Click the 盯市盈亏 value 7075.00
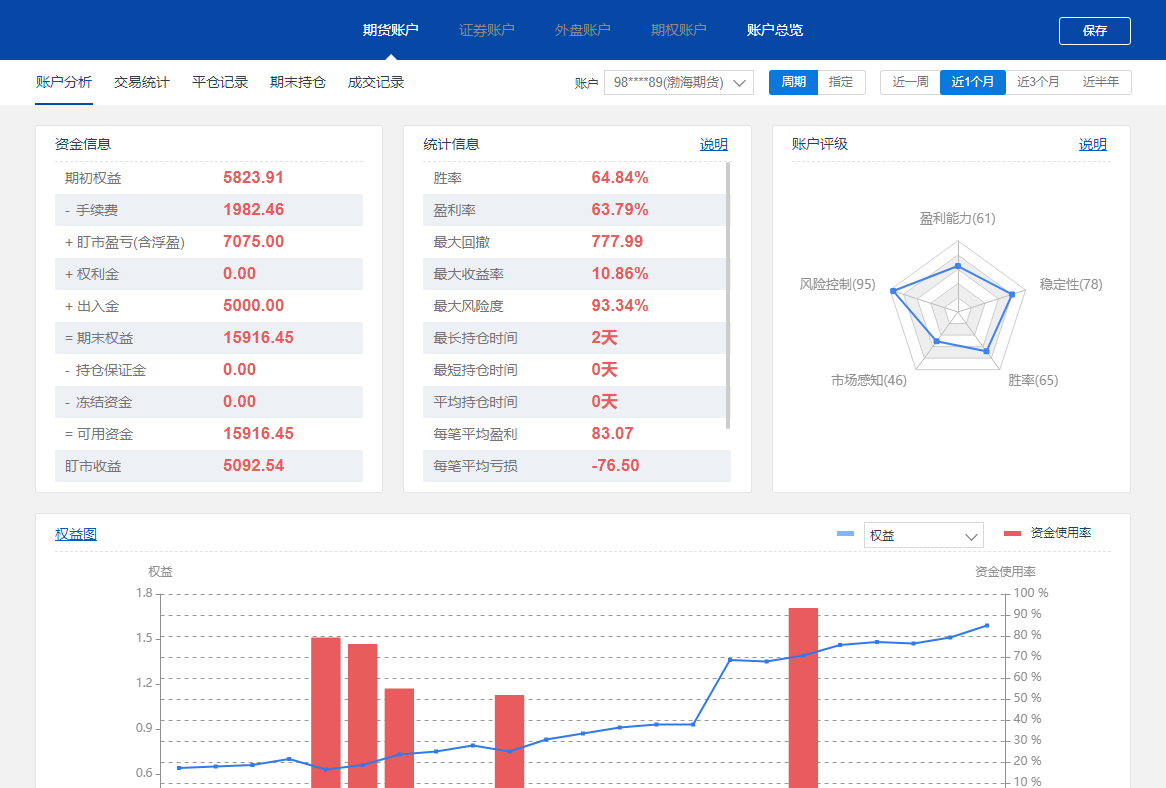 coord(254,242)
